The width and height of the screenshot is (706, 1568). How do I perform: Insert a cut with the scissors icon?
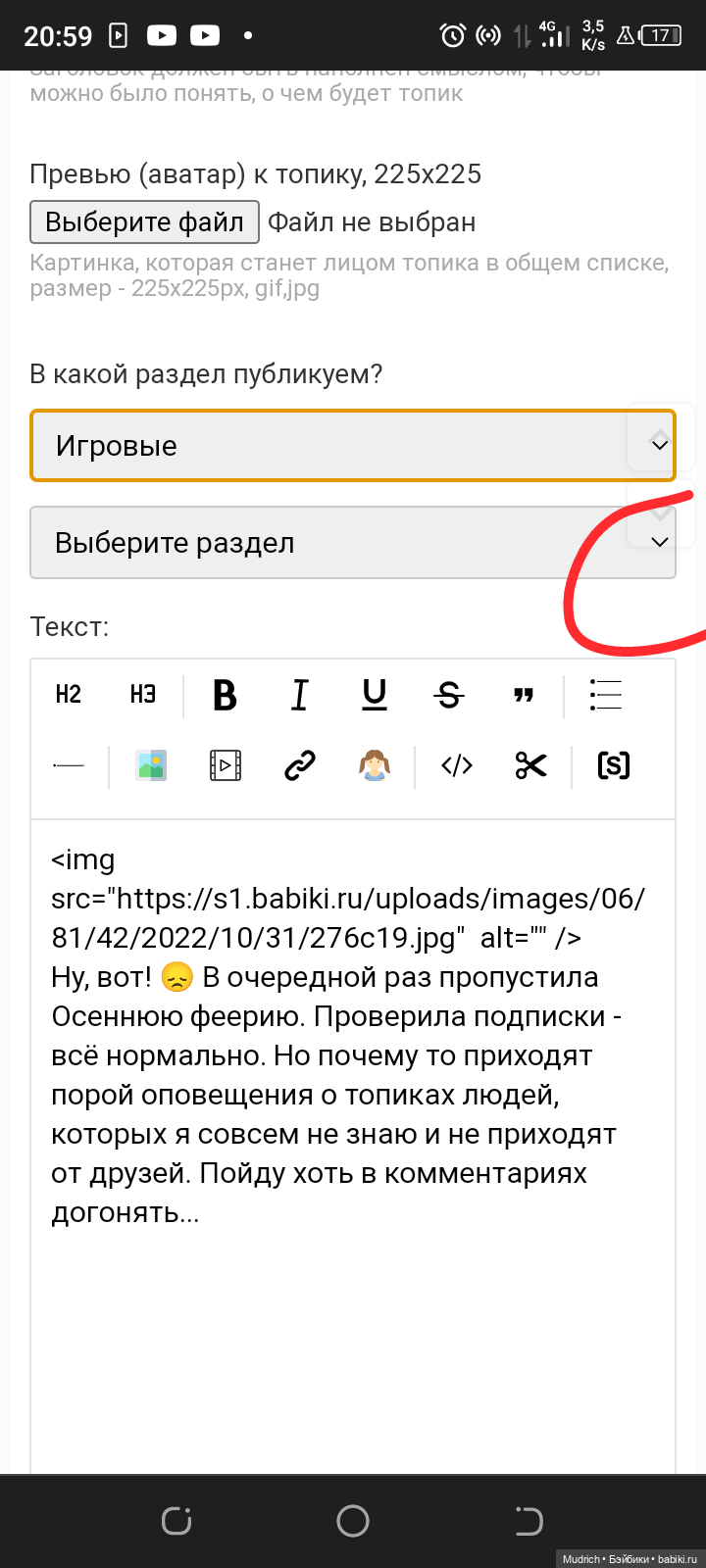point(531,765)
